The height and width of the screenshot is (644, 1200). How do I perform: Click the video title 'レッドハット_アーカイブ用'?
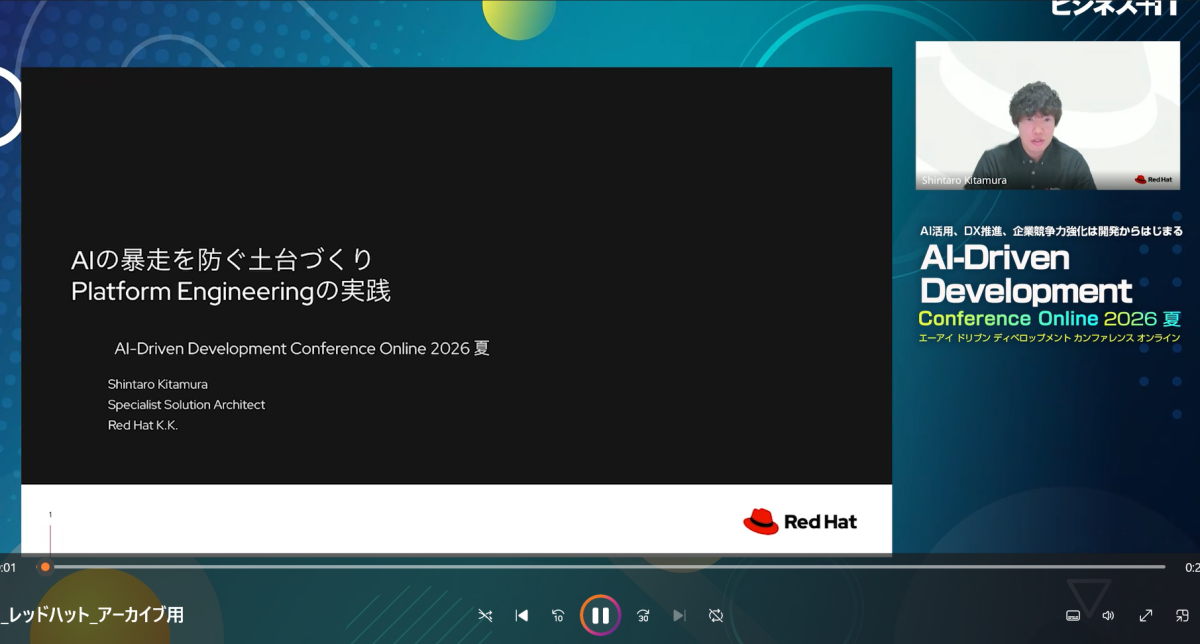click(x=92, y=616)
